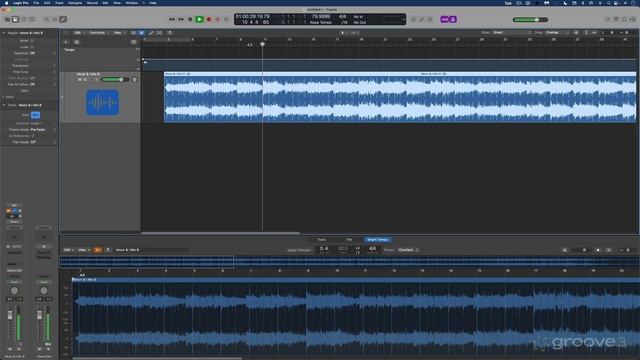The height and width of the screenshot is (360, 640).
Task: Open the Track menu in menu bar
Action: pos(59,3)
